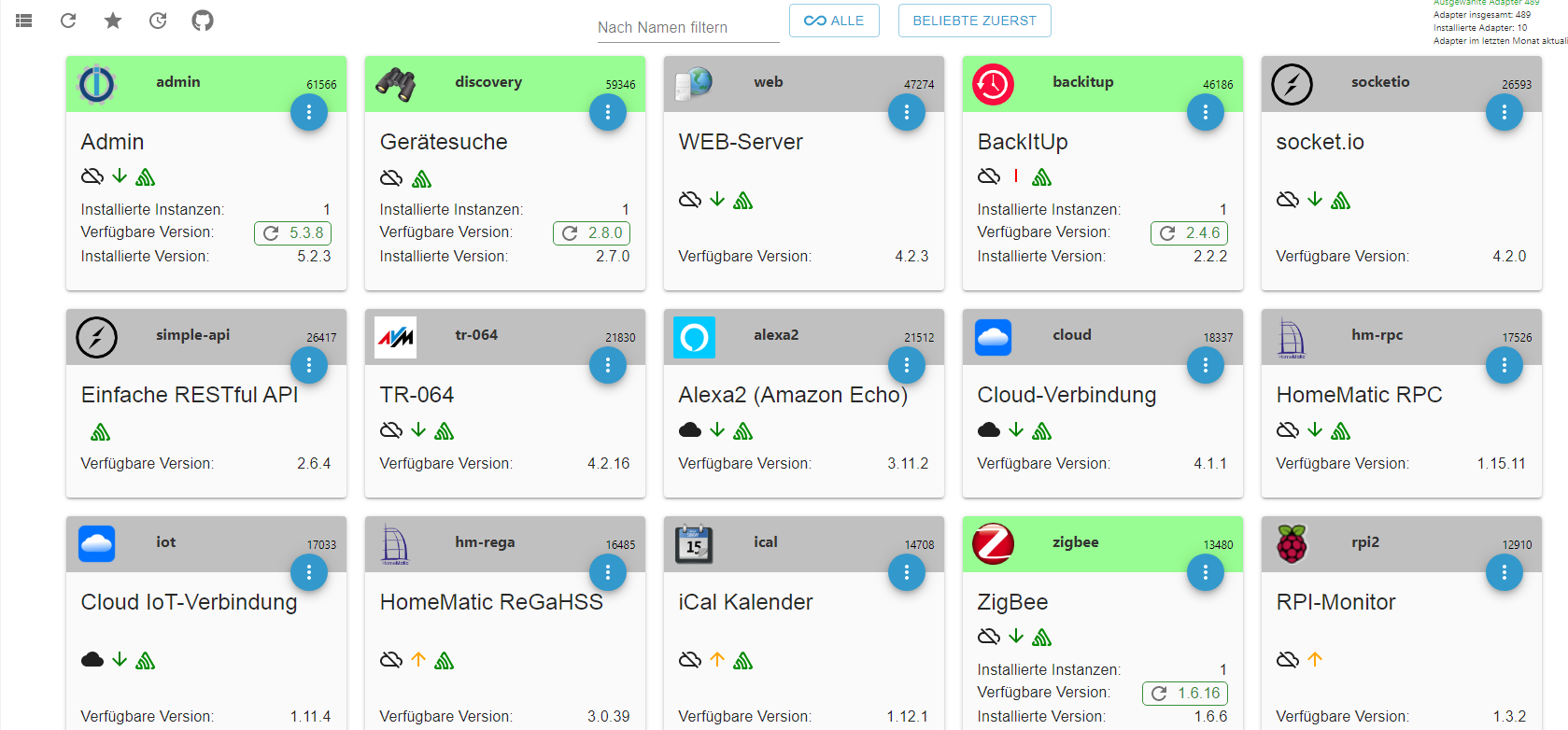The height and width of the screenshot is (730, 1568).
Task: Update BackItUp to version 2.4.6
Action: click(1189, 233)
